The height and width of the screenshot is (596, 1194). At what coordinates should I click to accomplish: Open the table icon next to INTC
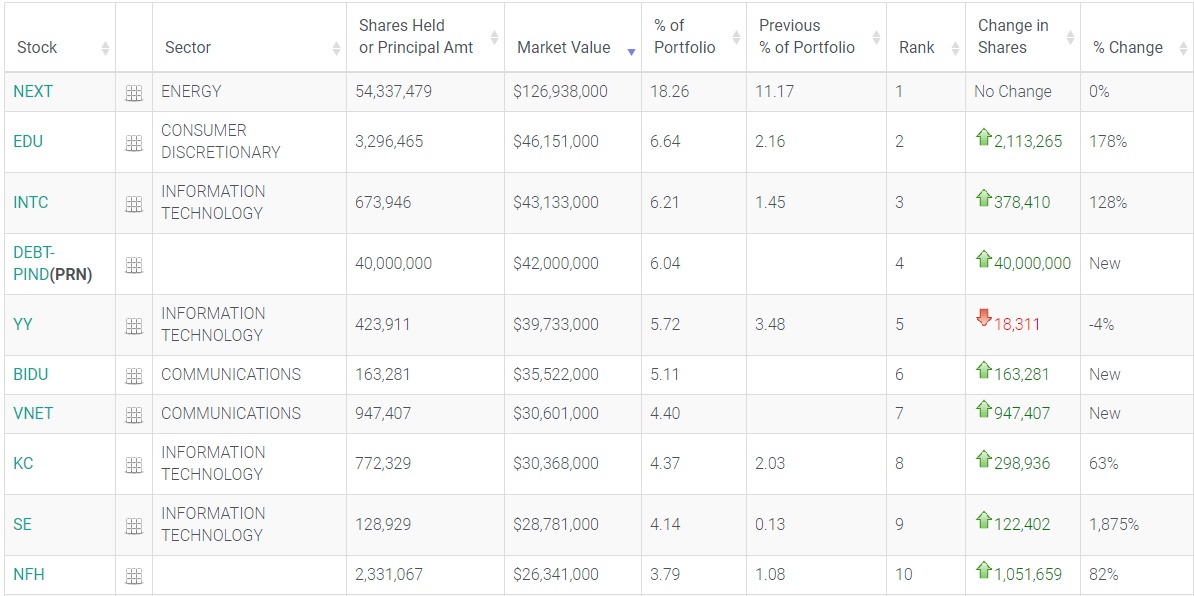(x=134, y=204)
